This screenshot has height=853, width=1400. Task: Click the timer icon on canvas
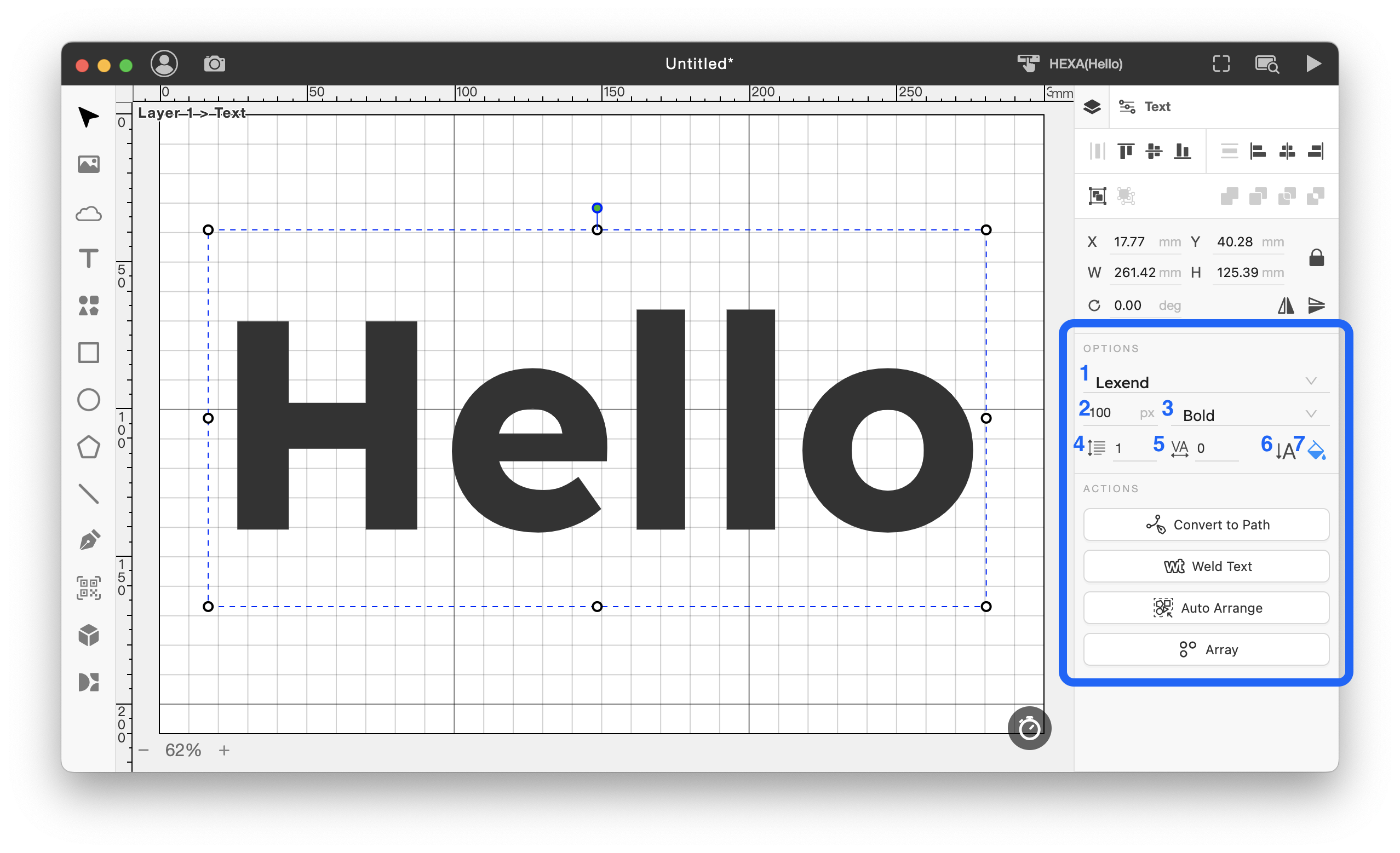1029,728
